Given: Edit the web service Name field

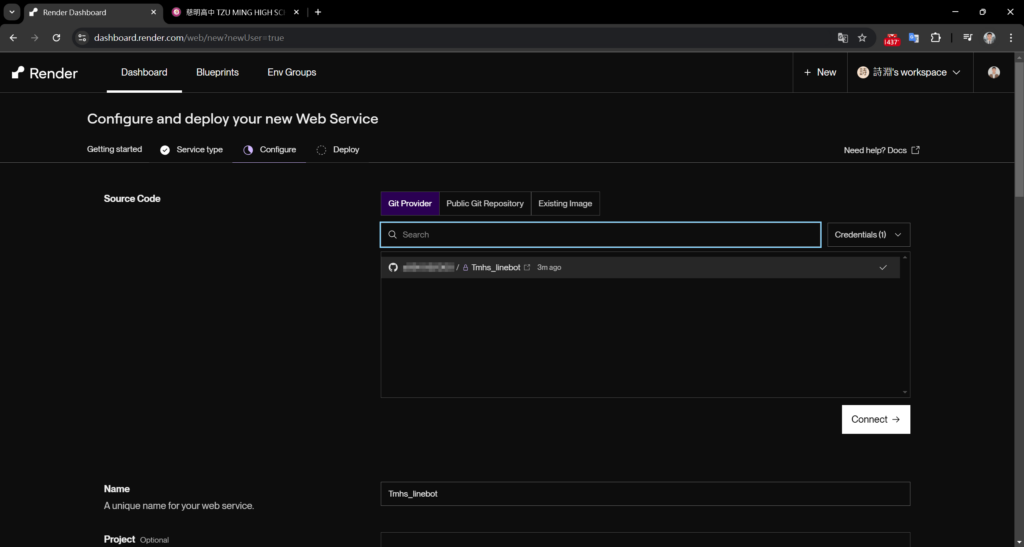Looking at the screenshot, I should pos(645,494).
